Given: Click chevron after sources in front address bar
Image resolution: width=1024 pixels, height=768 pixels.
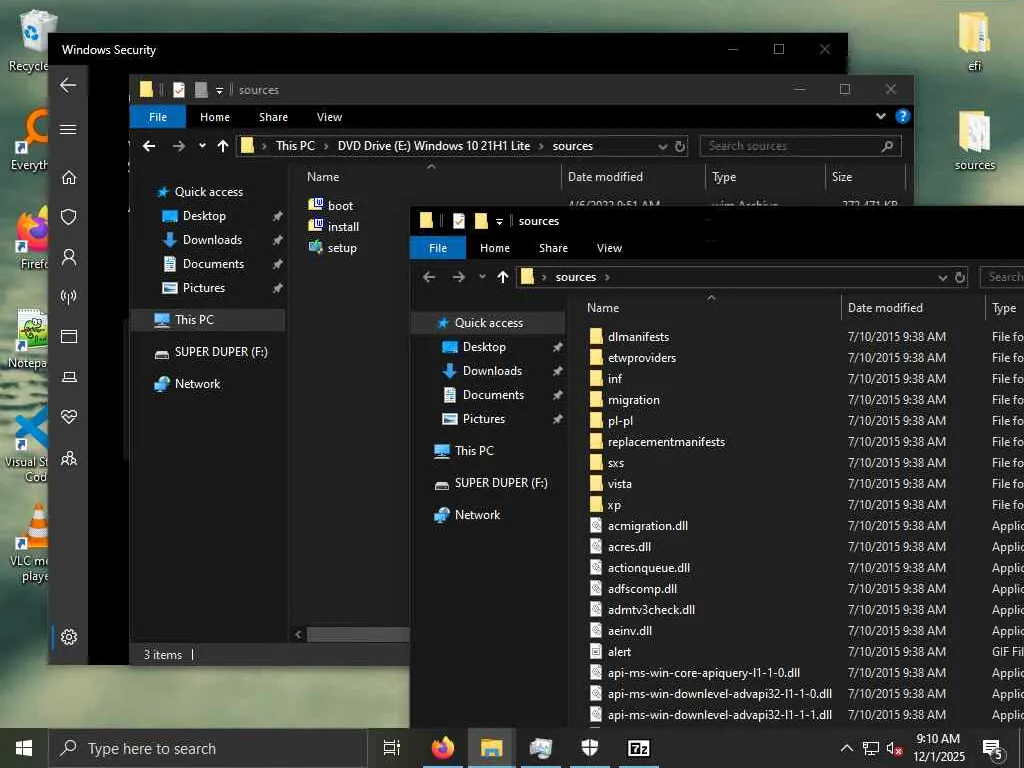Looking at the screenshot, I should click(x=607, y=277).
